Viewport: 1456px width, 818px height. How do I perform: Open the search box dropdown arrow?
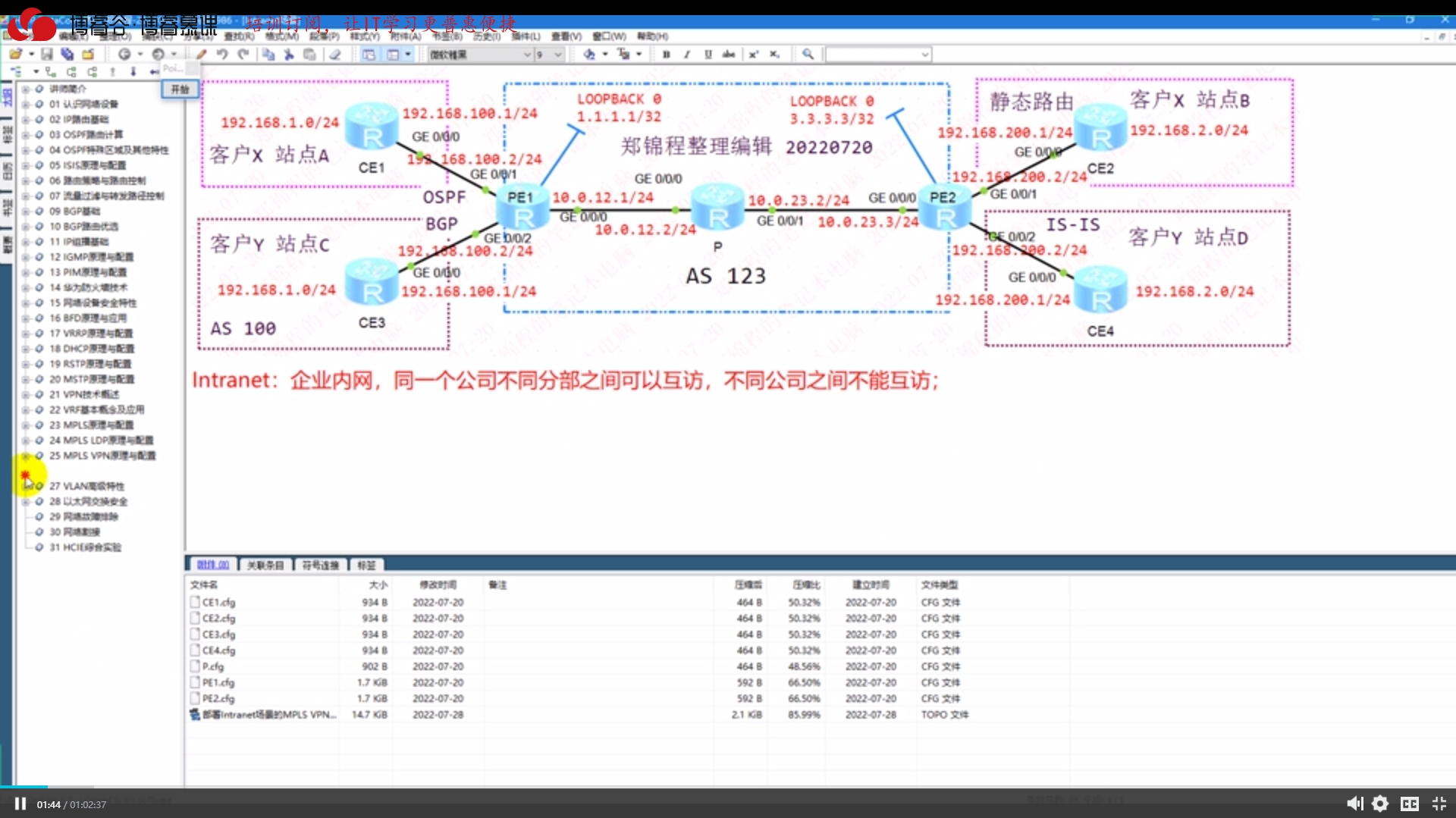pos(924,55)
